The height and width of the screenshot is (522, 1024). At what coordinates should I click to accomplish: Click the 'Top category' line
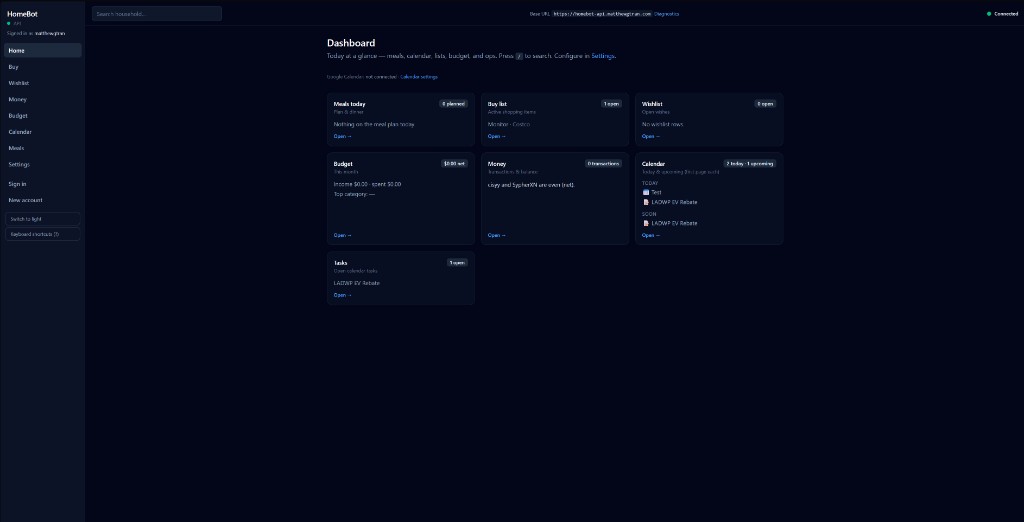pos(354,194)
